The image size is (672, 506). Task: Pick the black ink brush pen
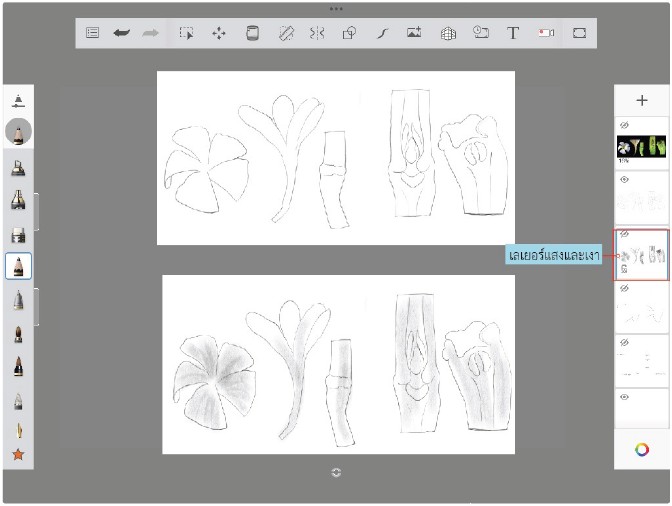pyautogui.click(x=18, y=366)
